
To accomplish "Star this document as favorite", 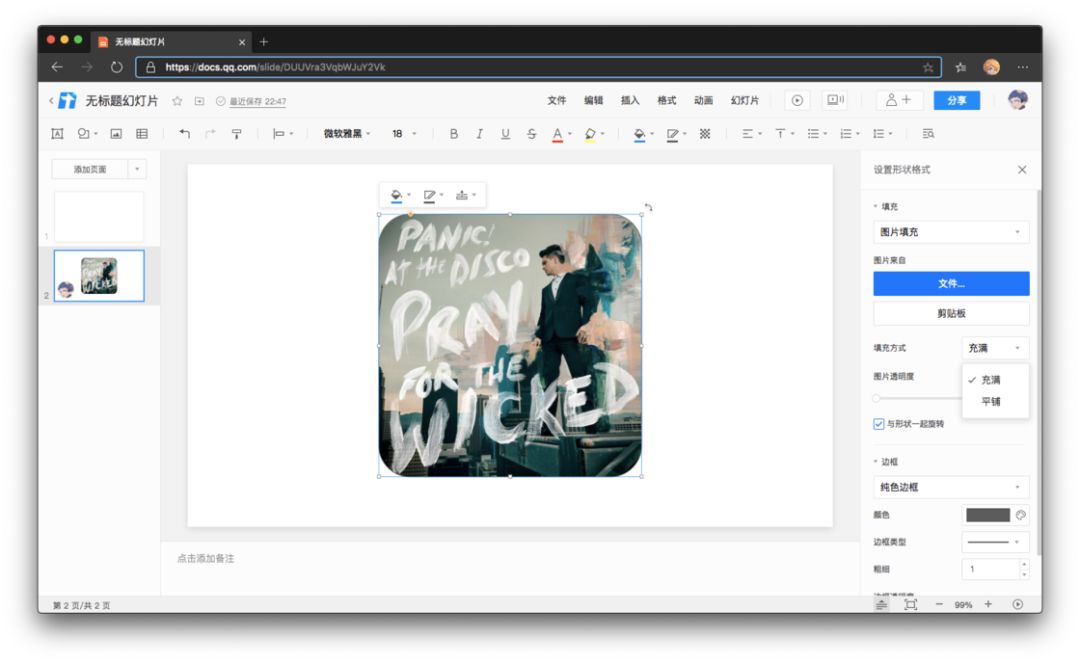I will coord(177,101).
